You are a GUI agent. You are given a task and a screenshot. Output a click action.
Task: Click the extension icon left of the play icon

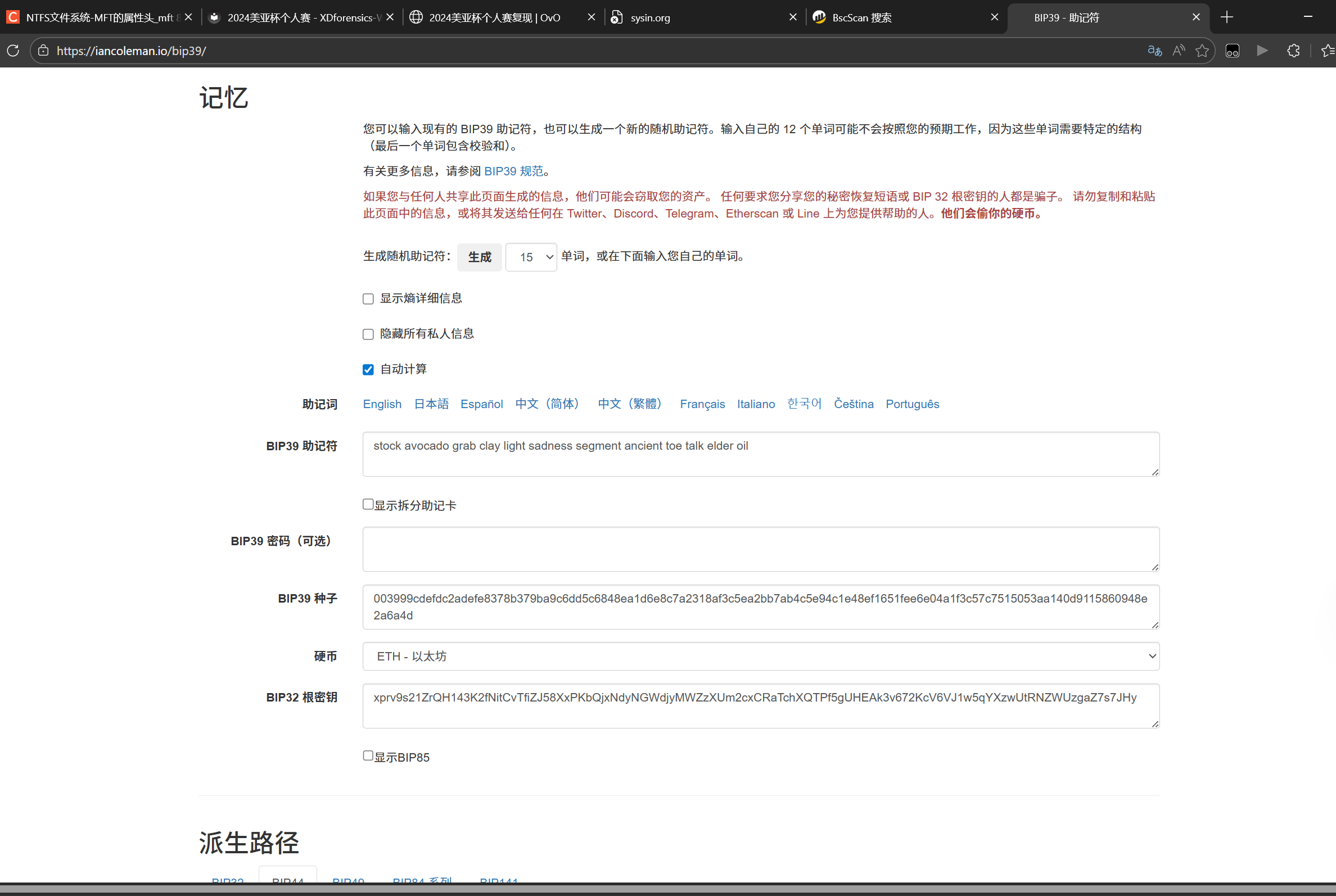tap(1232, 51)
